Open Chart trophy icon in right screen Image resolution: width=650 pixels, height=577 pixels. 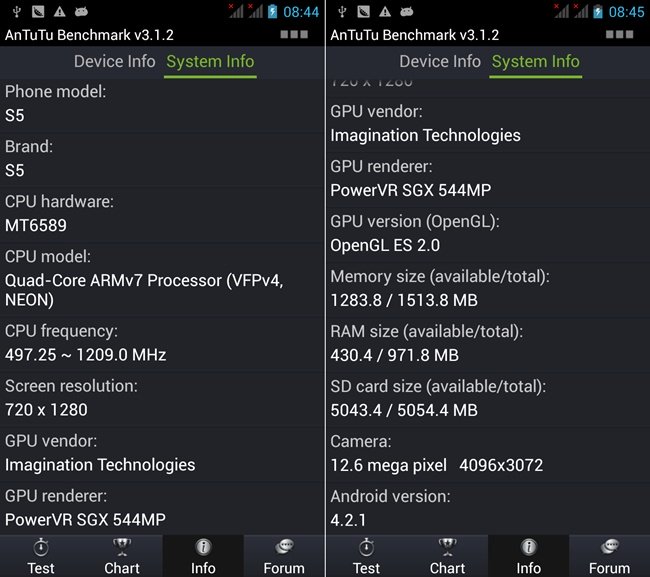click(x=447, y=548)
